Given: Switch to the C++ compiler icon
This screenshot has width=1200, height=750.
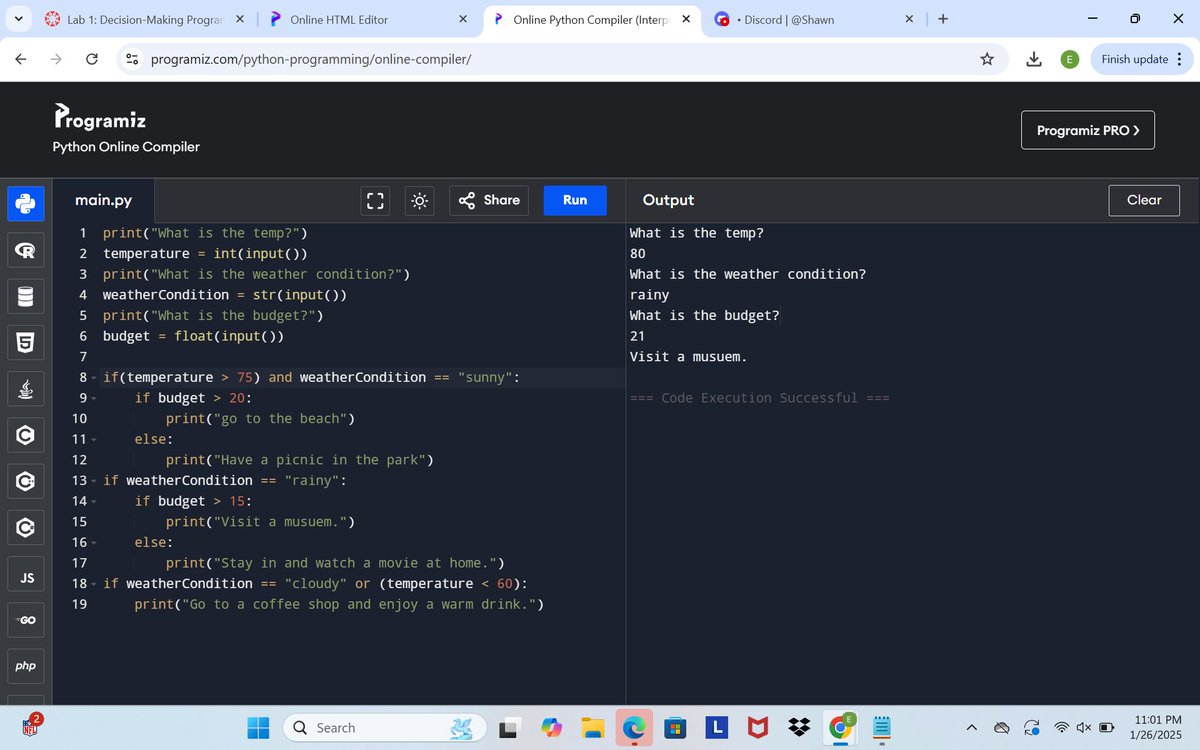Looking at the screenshot, I should click(26, 482).
